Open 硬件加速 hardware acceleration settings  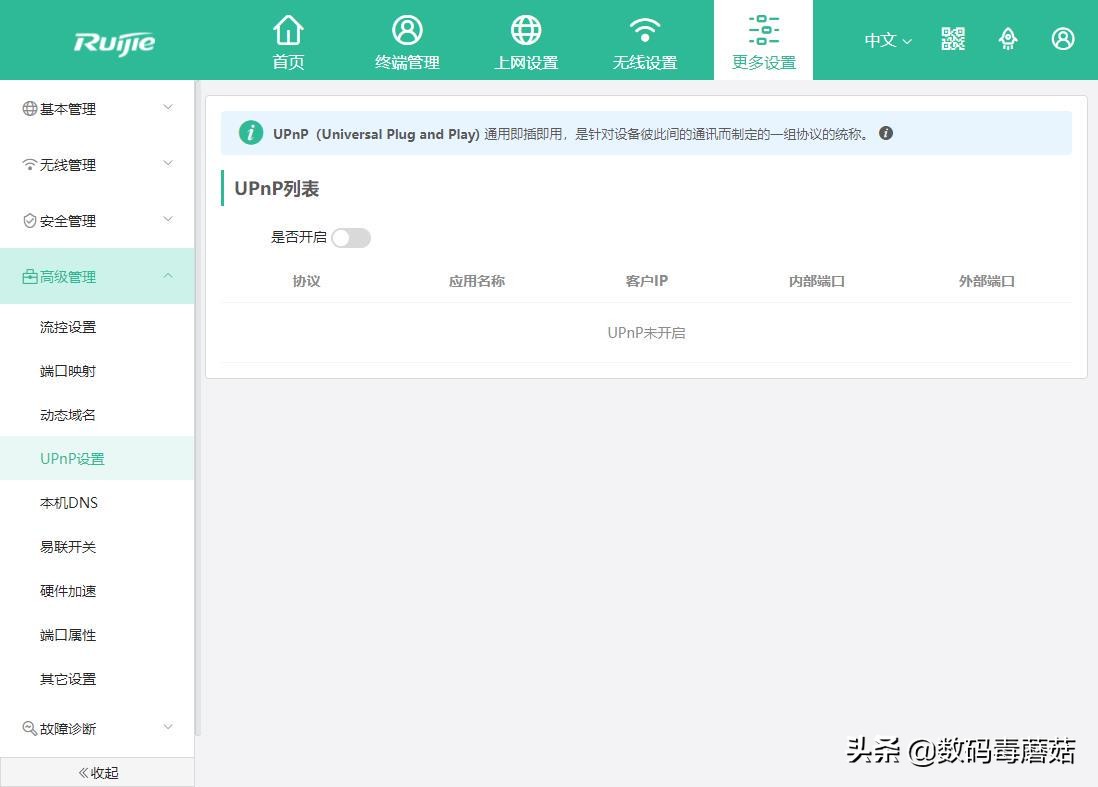67,590
